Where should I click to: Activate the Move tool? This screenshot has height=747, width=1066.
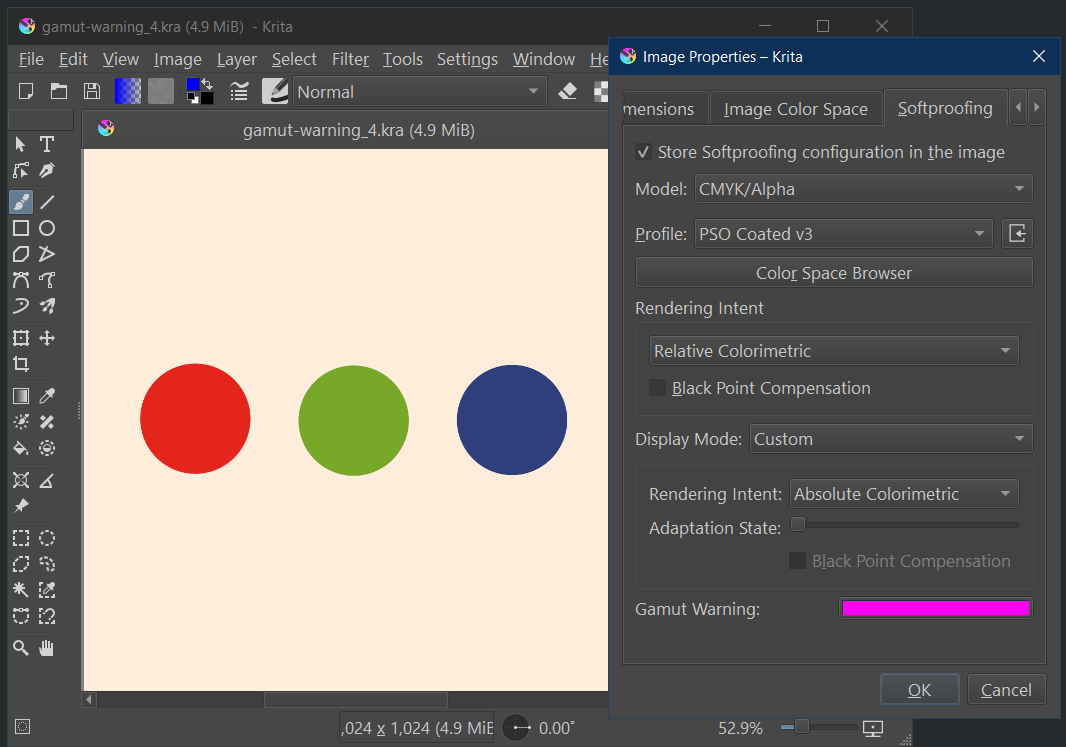tap(47, 338)
